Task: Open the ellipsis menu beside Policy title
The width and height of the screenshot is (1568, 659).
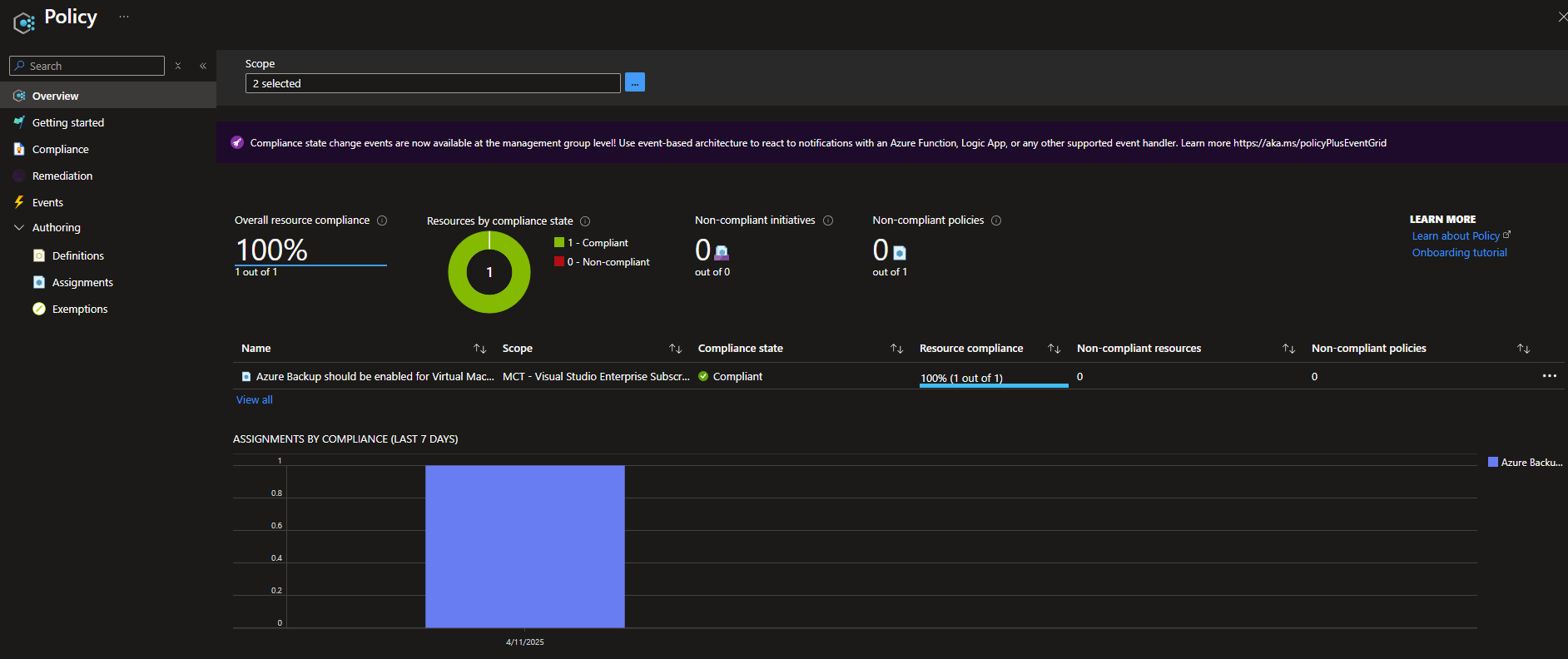Action: click(x=124, y=17)
